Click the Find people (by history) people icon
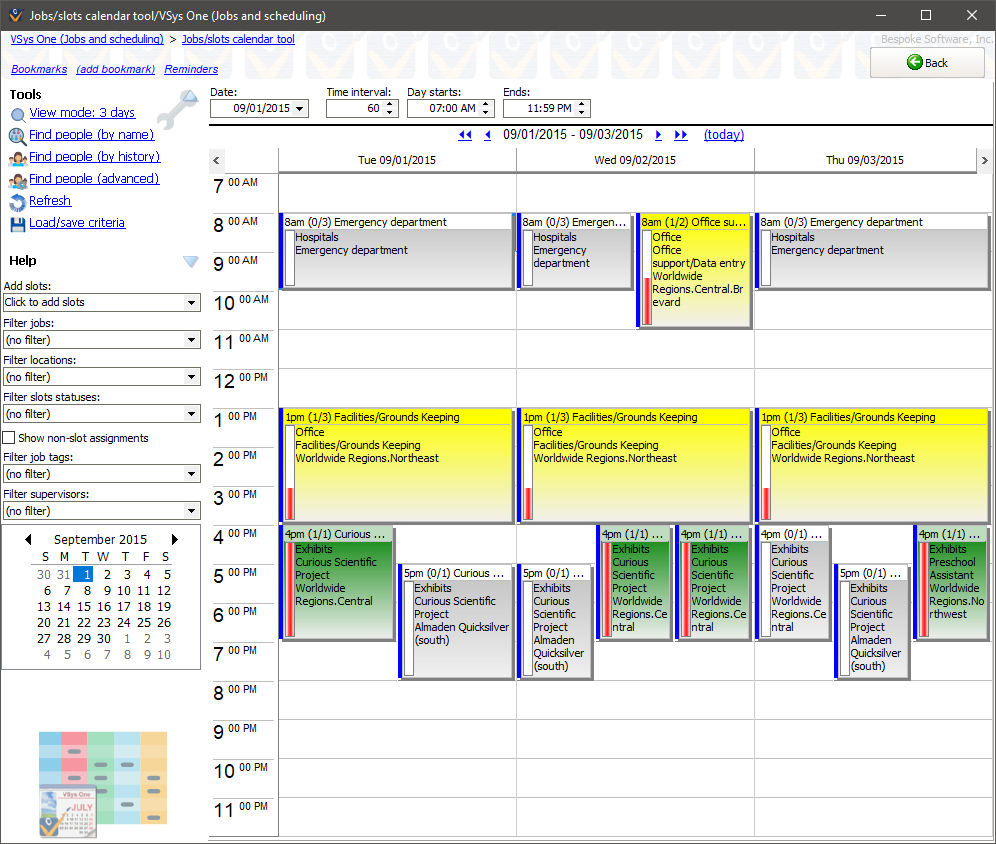Image resolution: width=996 pixels, height=844 pixels. [17, 156]
